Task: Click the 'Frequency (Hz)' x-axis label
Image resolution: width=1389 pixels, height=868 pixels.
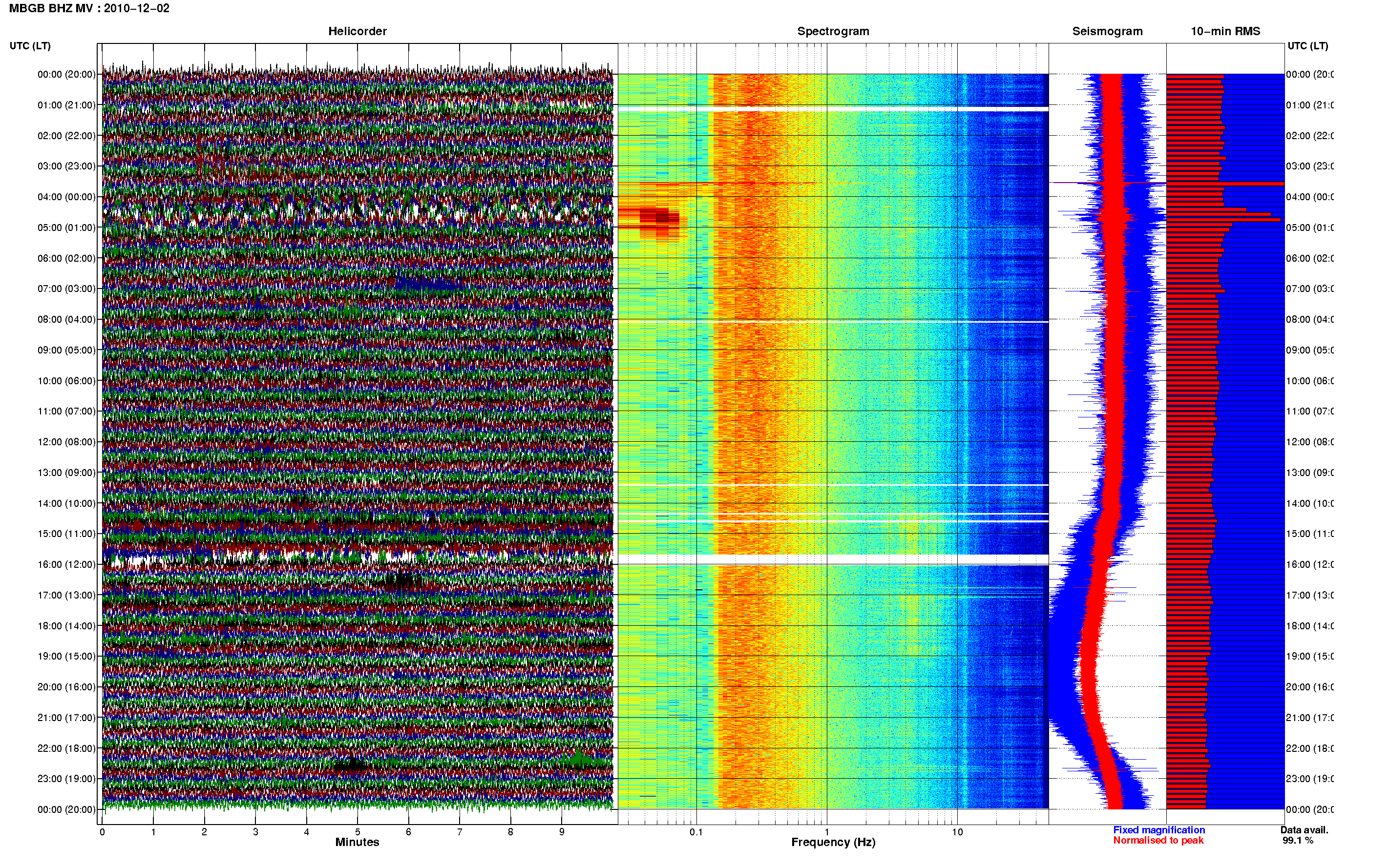Action: tap(833, 842)
